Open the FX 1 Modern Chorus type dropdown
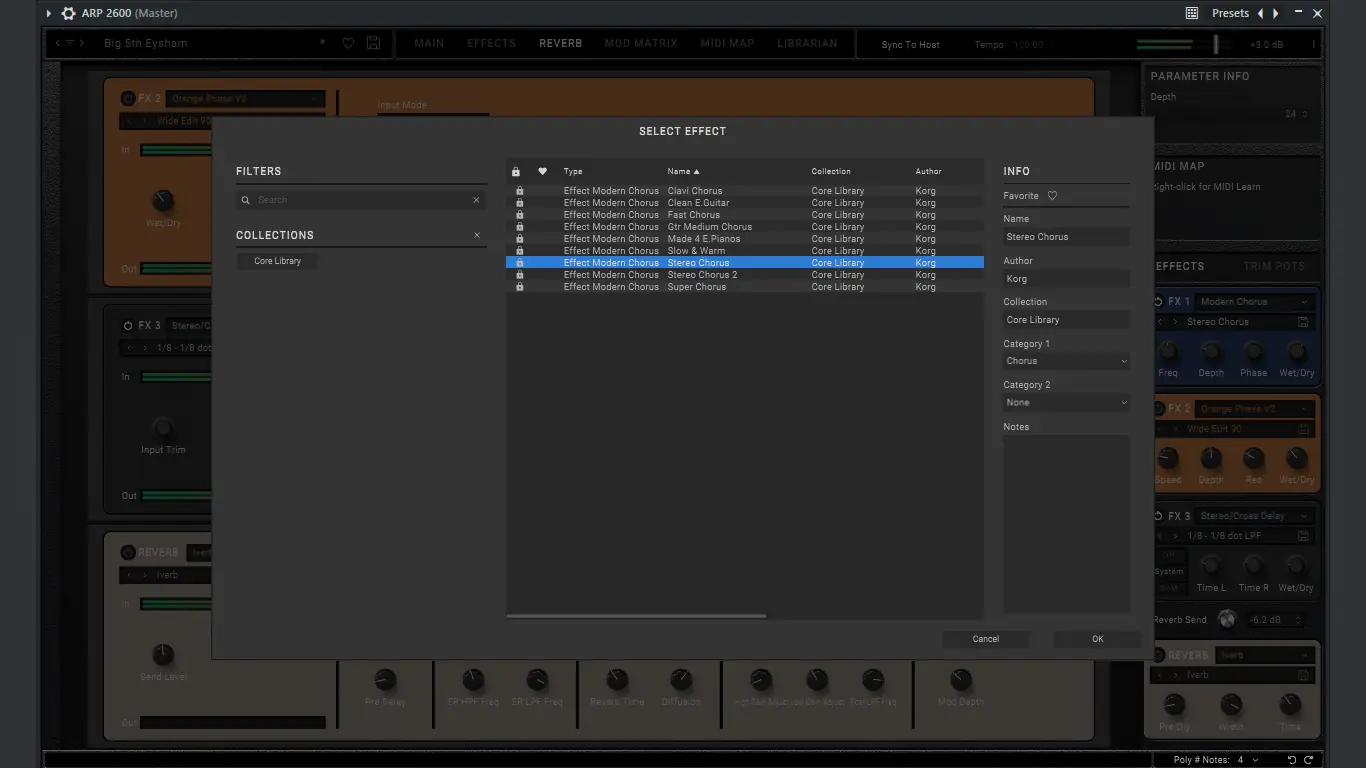Screen dimensions: 1366x768 [x=1254, y=302]
